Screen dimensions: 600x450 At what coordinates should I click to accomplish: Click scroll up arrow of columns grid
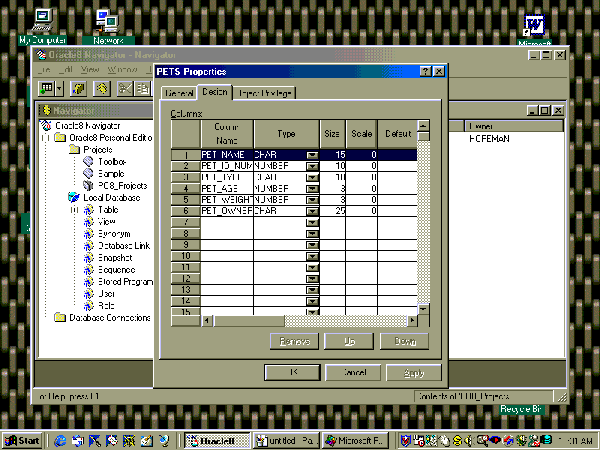[423, 126]
